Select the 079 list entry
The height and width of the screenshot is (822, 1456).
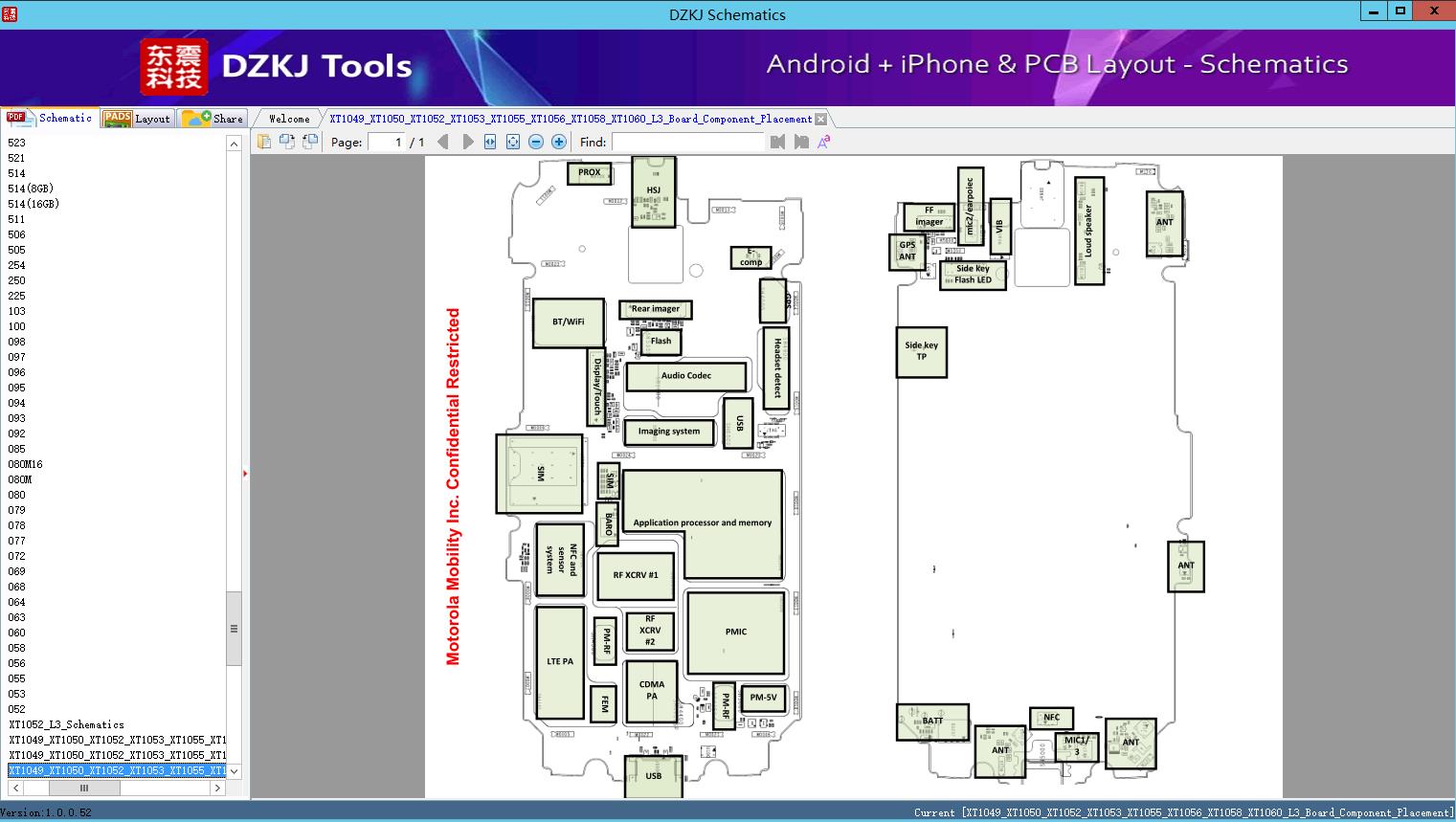pyautogui.click(x=16, y=510)
